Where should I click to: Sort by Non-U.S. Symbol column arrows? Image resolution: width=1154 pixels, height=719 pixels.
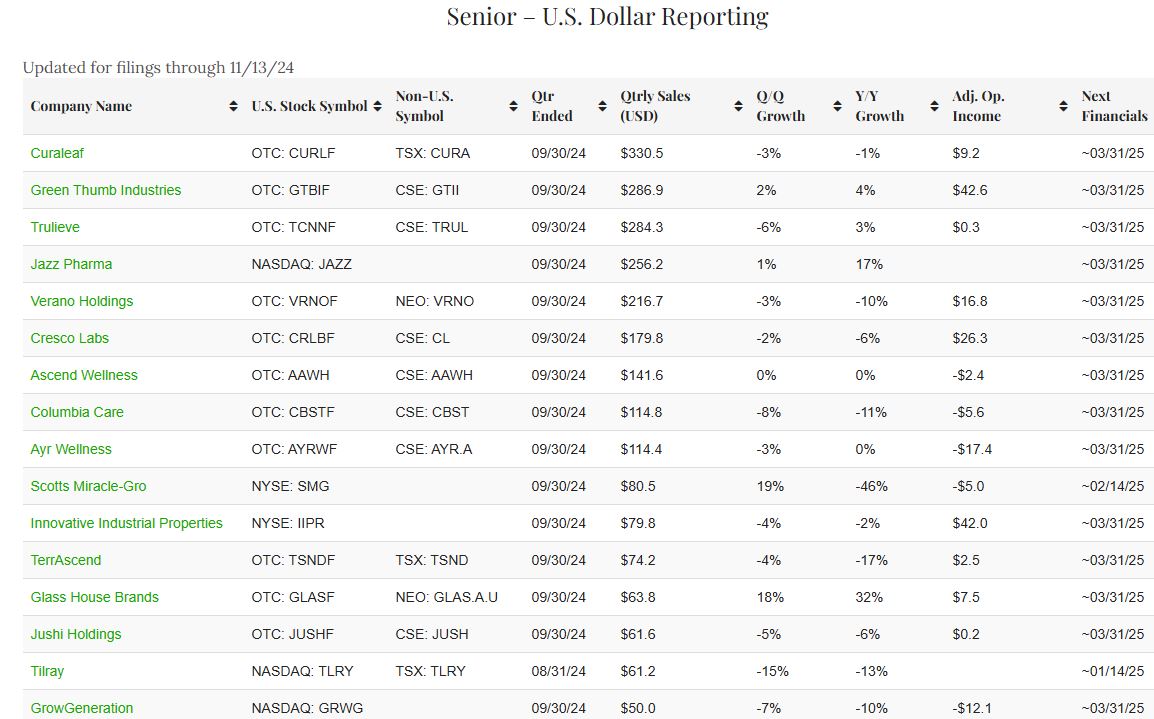pyautogui.click(x=513, y=106)
